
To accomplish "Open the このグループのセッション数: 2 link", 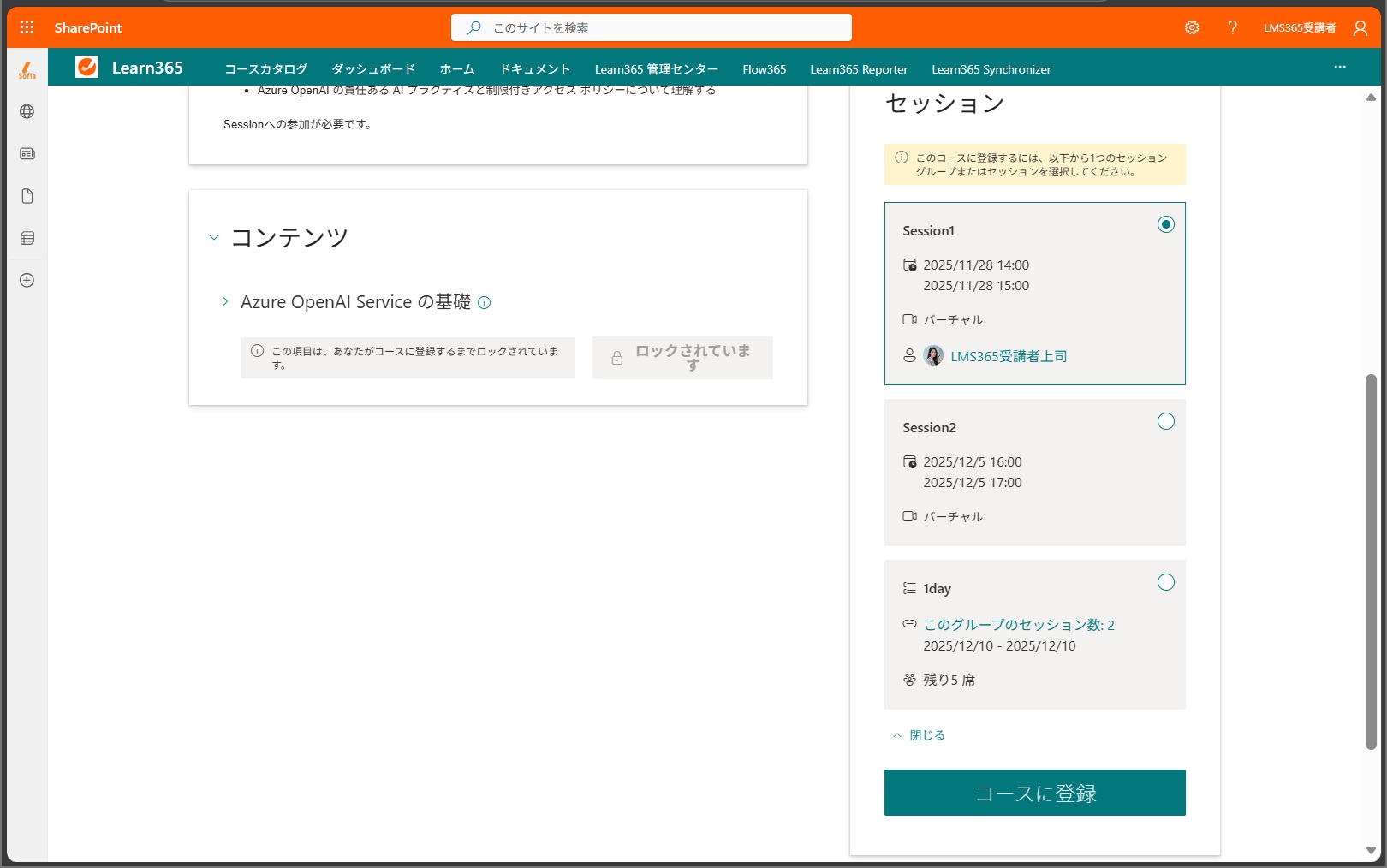I will [1019, 625].
